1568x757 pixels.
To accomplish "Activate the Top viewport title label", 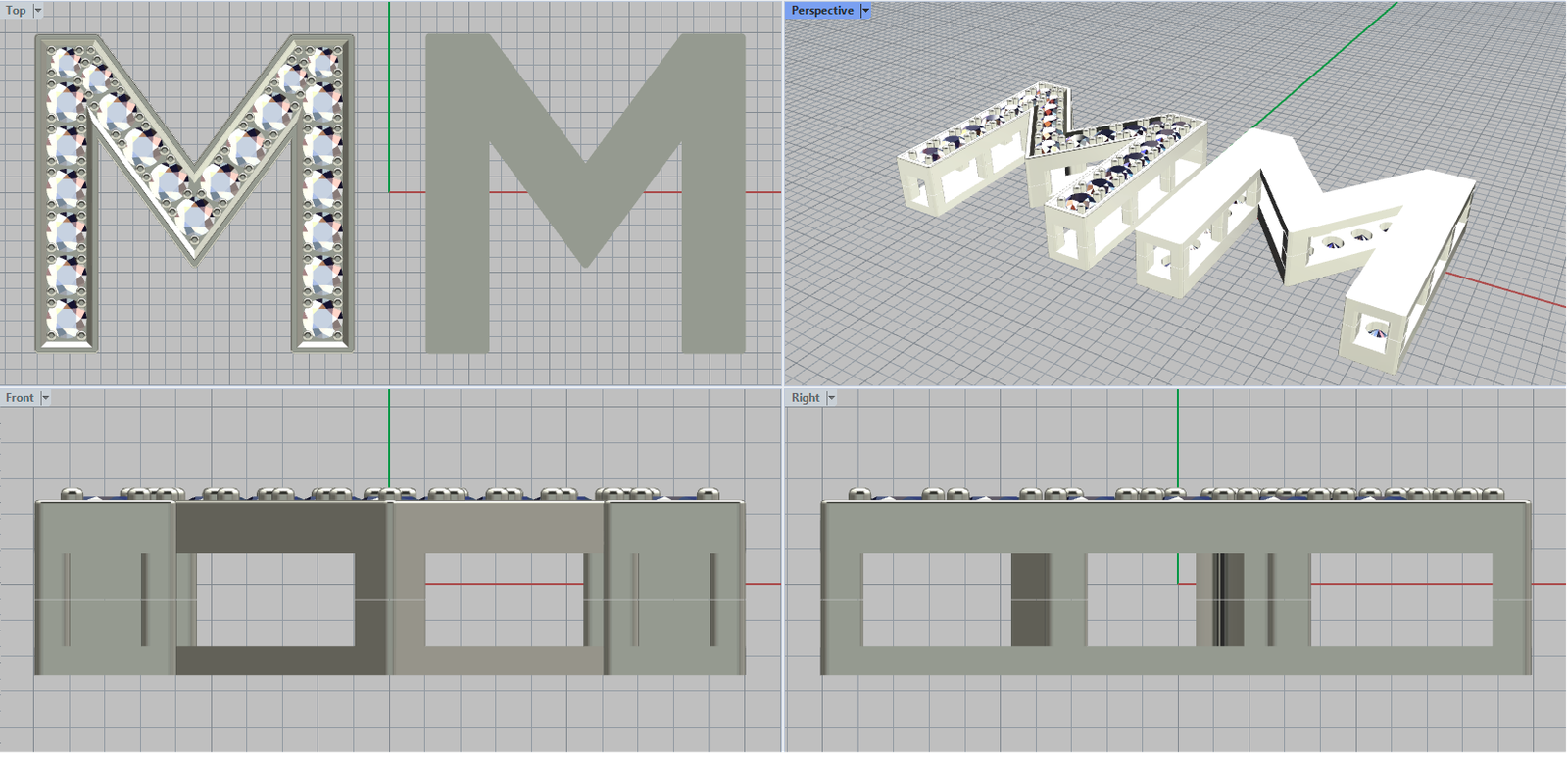I will (16, 11).
